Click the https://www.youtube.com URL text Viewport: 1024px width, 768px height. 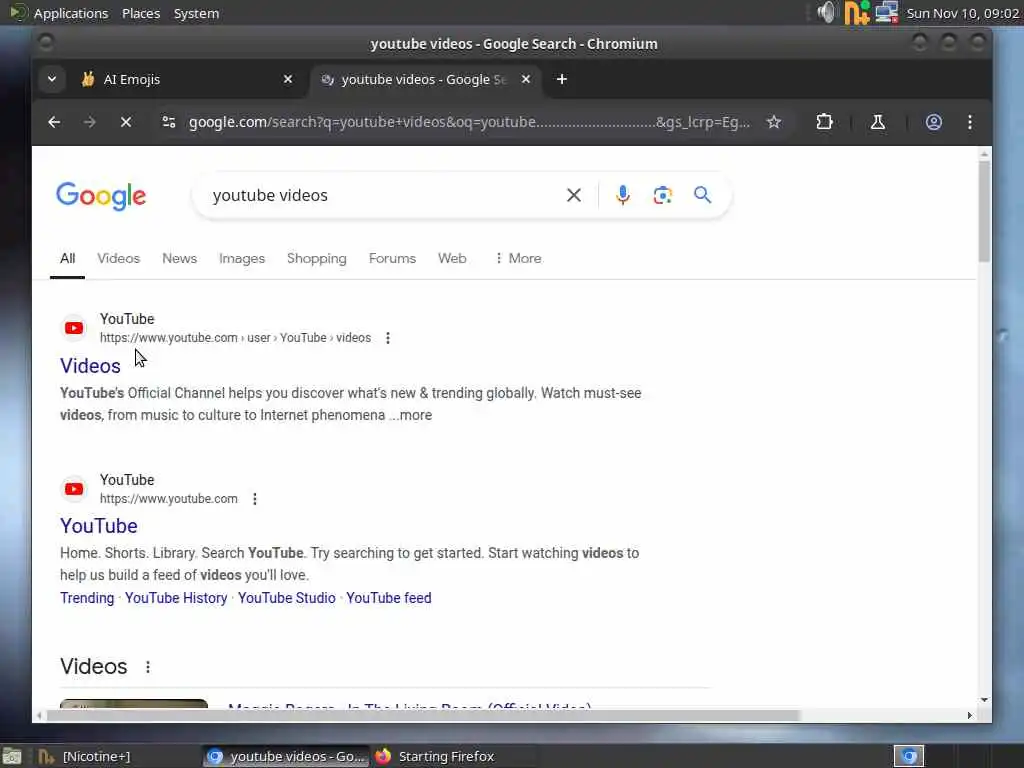tap(168, 499)
